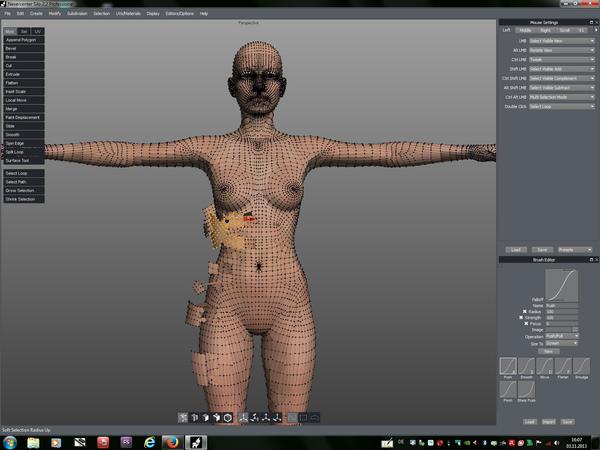Click Save in Mouse Settings panel
600x450 pixels.
[542, 249]
